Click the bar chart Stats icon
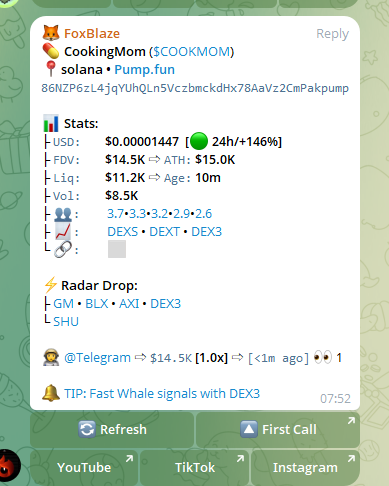Viewport: 389px width, 486px height. coord(51,123)
